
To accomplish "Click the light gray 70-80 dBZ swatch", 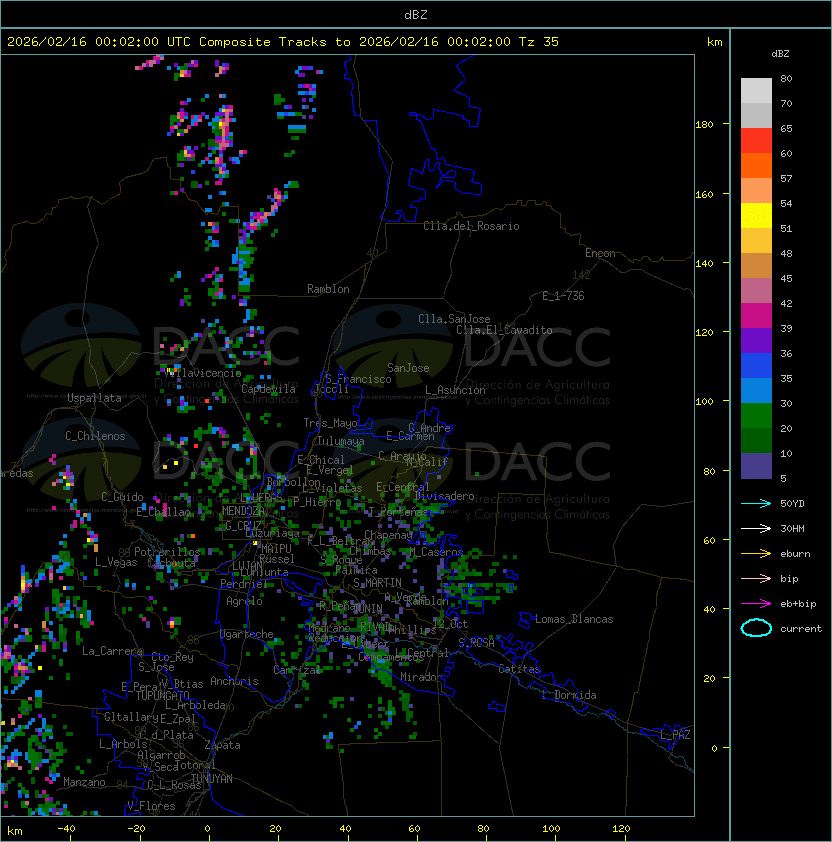I will coord(756,91).
